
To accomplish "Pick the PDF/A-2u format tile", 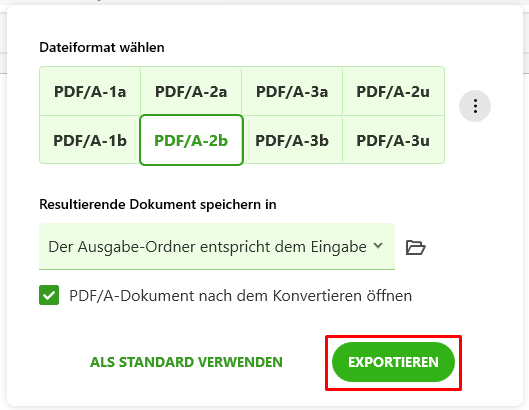I will pos(393,91).
